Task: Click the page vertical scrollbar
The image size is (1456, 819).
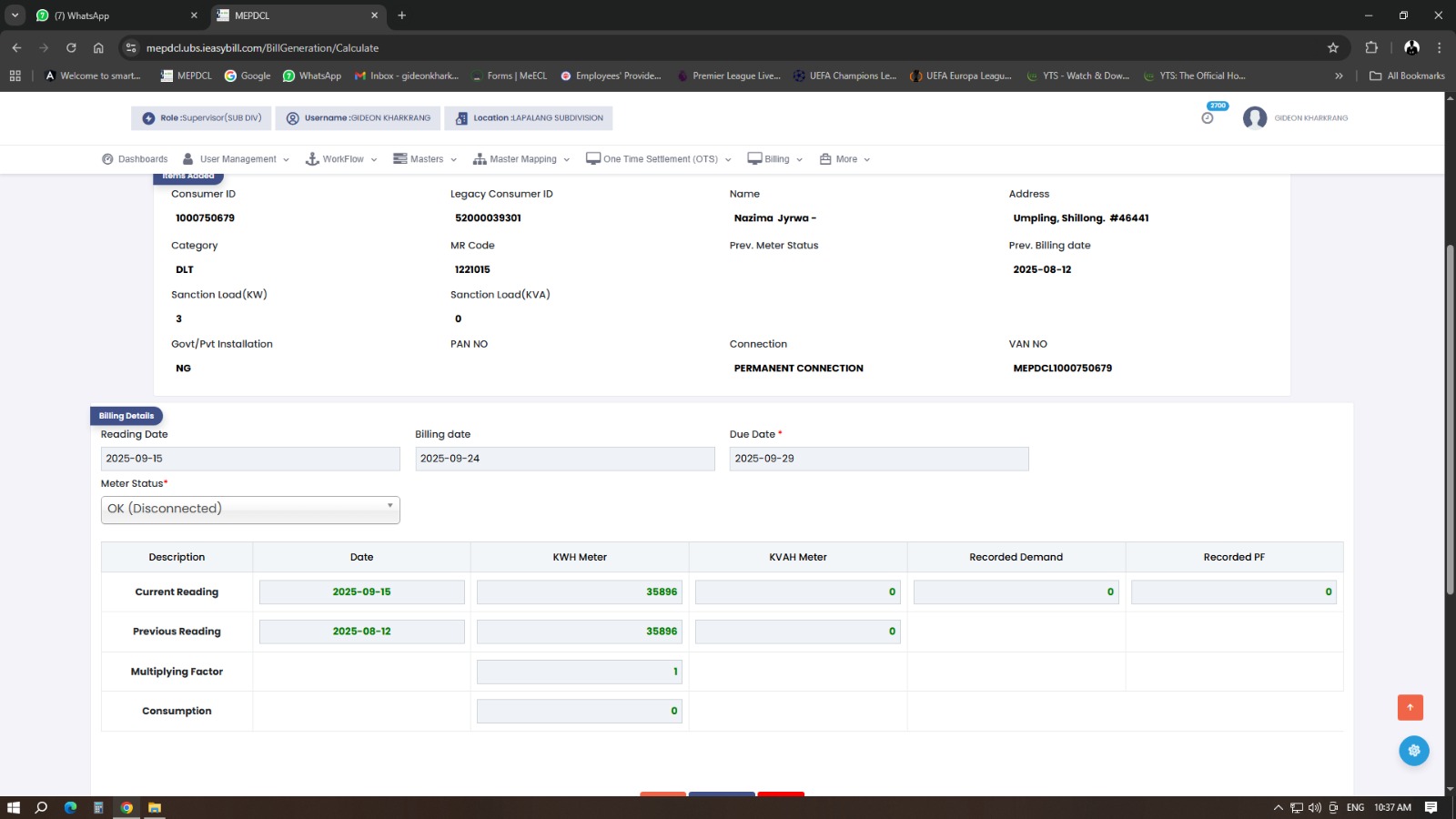Action: 1450,419
